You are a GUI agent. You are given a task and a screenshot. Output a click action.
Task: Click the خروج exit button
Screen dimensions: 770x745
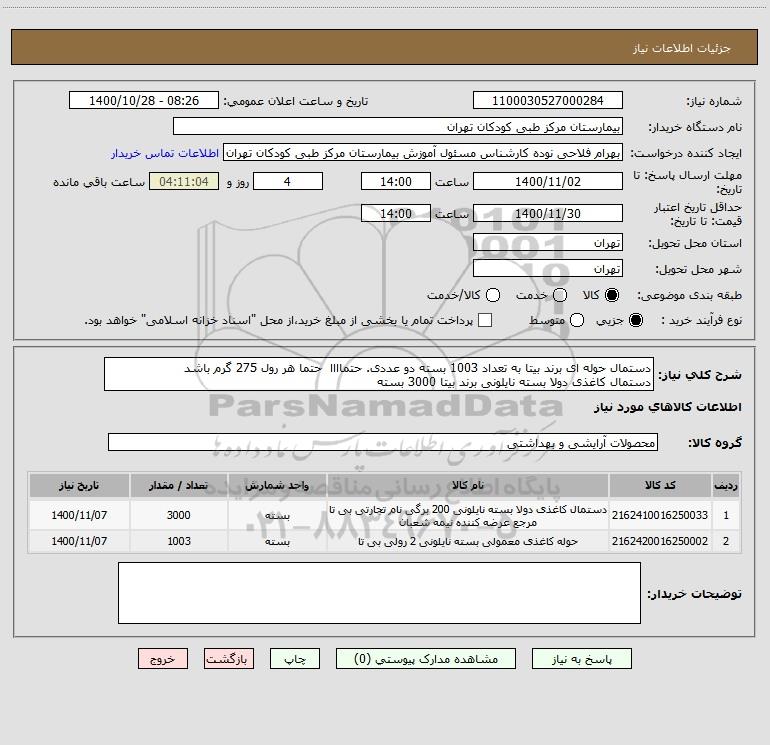(163, 659)
